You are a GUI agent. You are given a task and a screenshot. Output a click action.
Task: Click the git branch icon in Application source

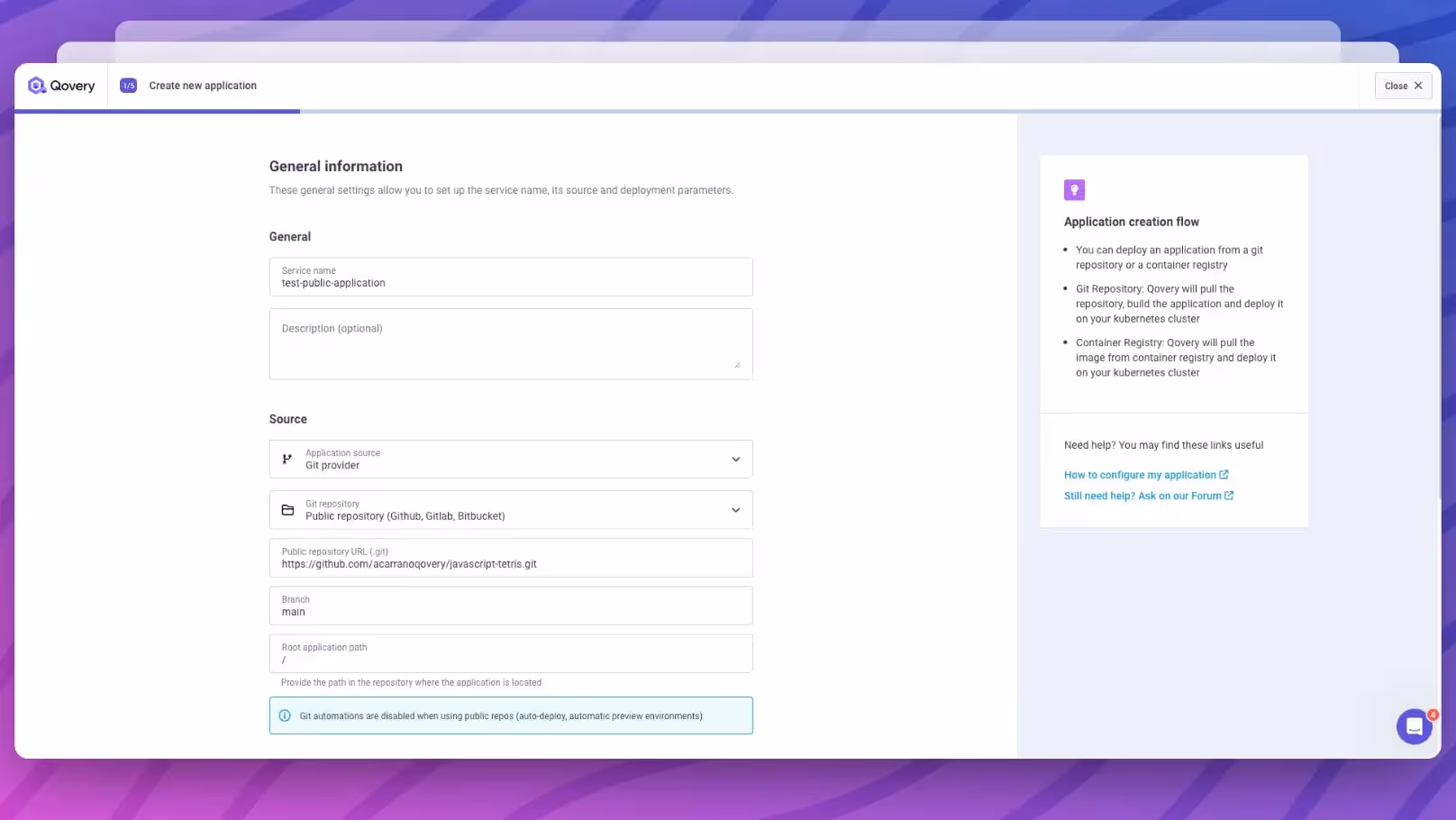(287, 459)
